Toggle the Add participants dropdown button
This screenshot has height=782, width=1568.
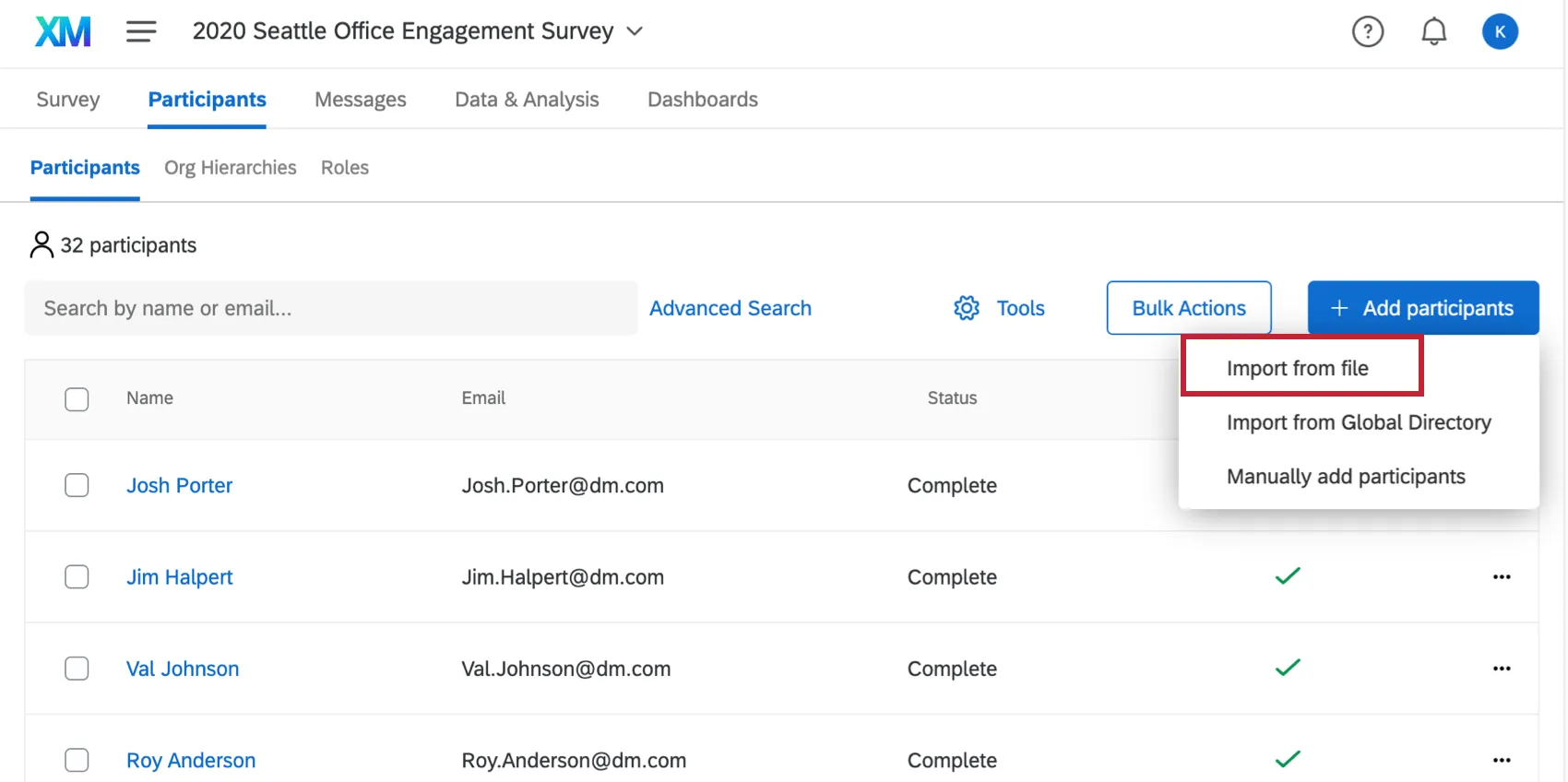[x=1422, y=308]
